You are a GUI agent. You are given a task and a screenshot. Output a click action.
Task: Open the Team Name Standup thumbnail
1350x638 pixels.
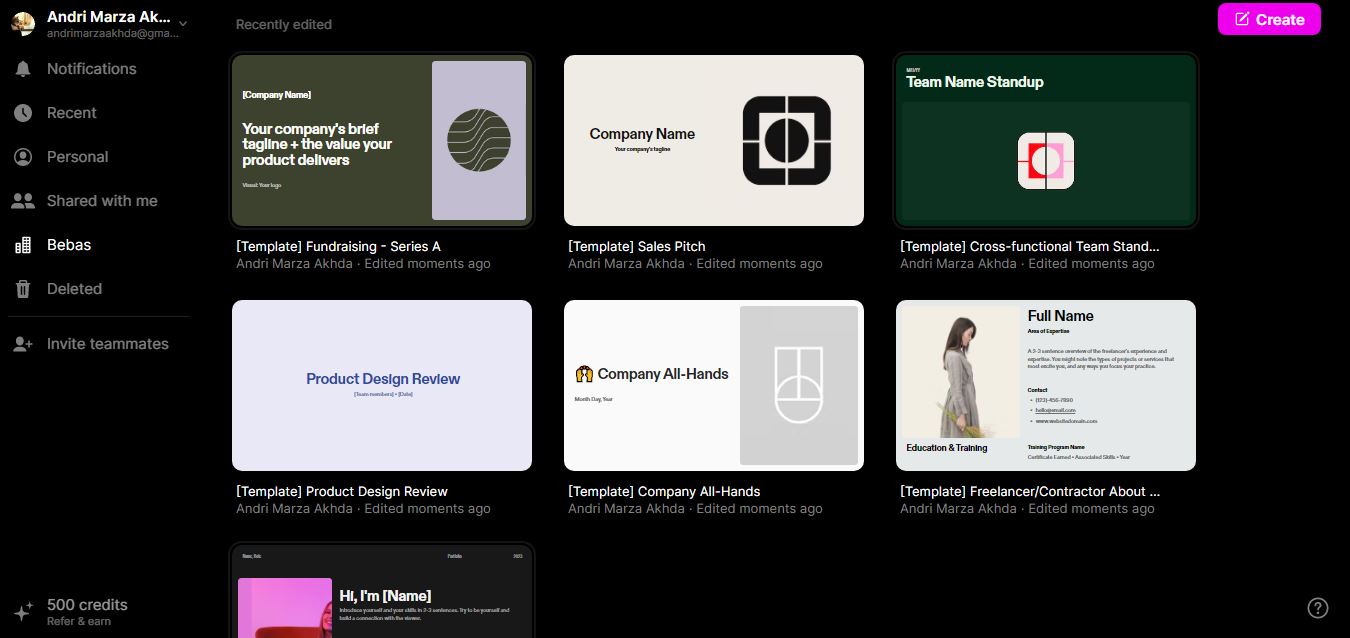tap(1046, 140)
